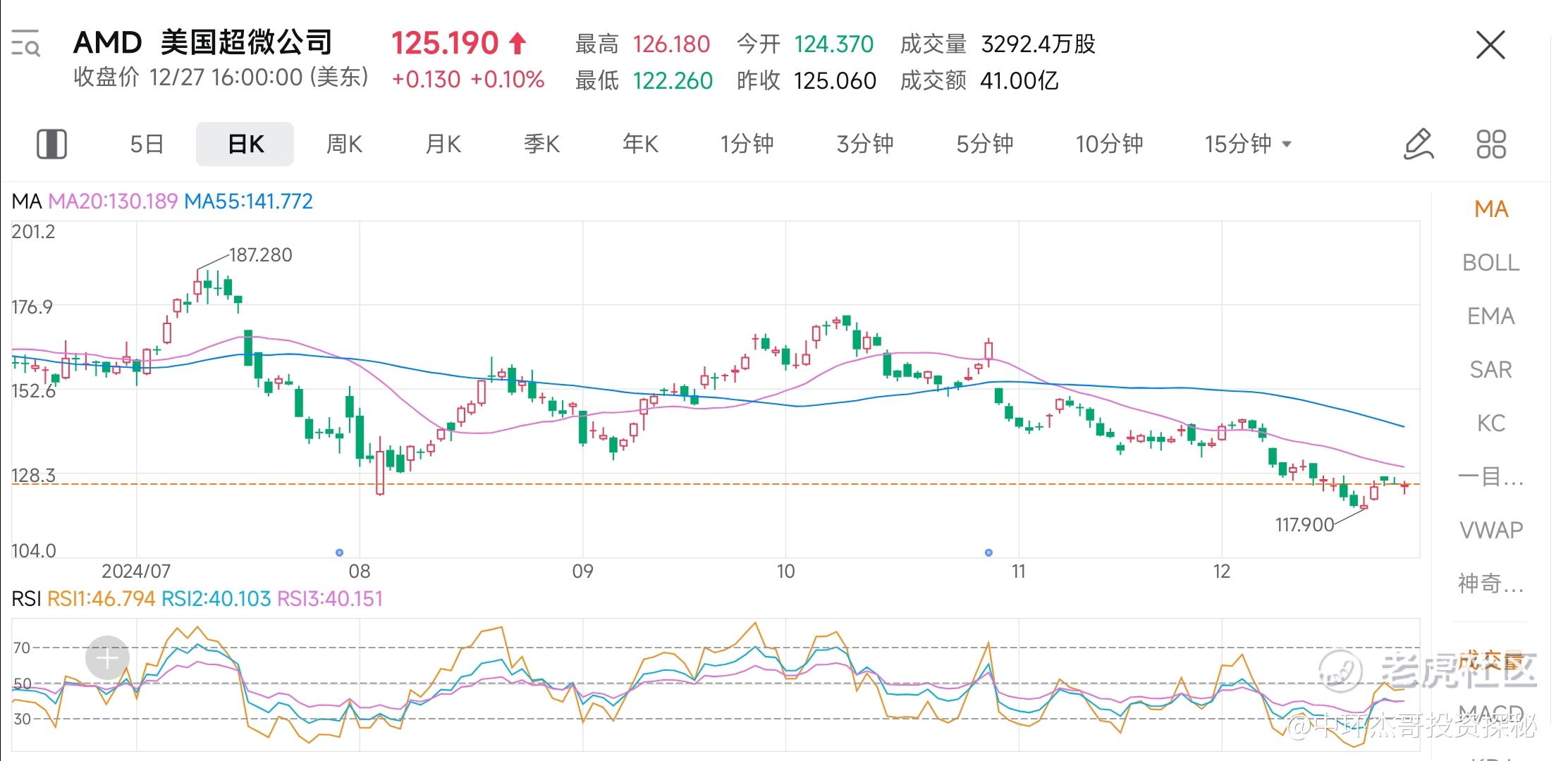Select the 日K daily candlestick tab
The height and width of the screenshot is (761, 1568).
click(245, 144)
